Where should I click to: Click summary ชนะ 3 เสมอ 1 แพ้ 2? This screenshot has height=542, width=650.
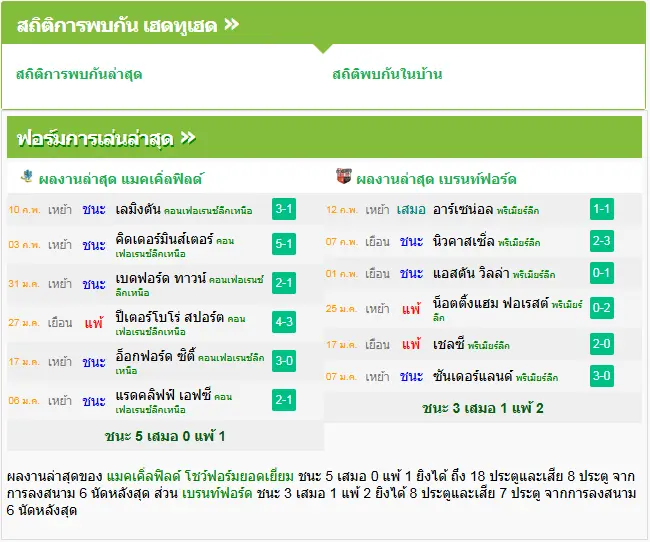coord(483,408)
